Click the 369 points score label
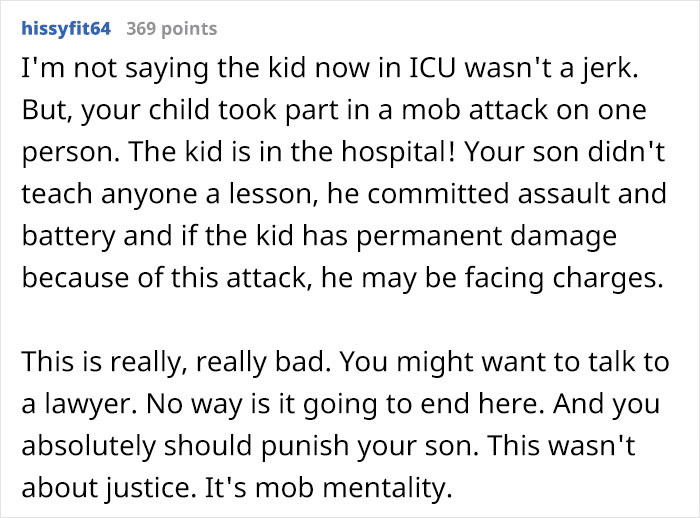Screen dimensions: 700x518 172,29
